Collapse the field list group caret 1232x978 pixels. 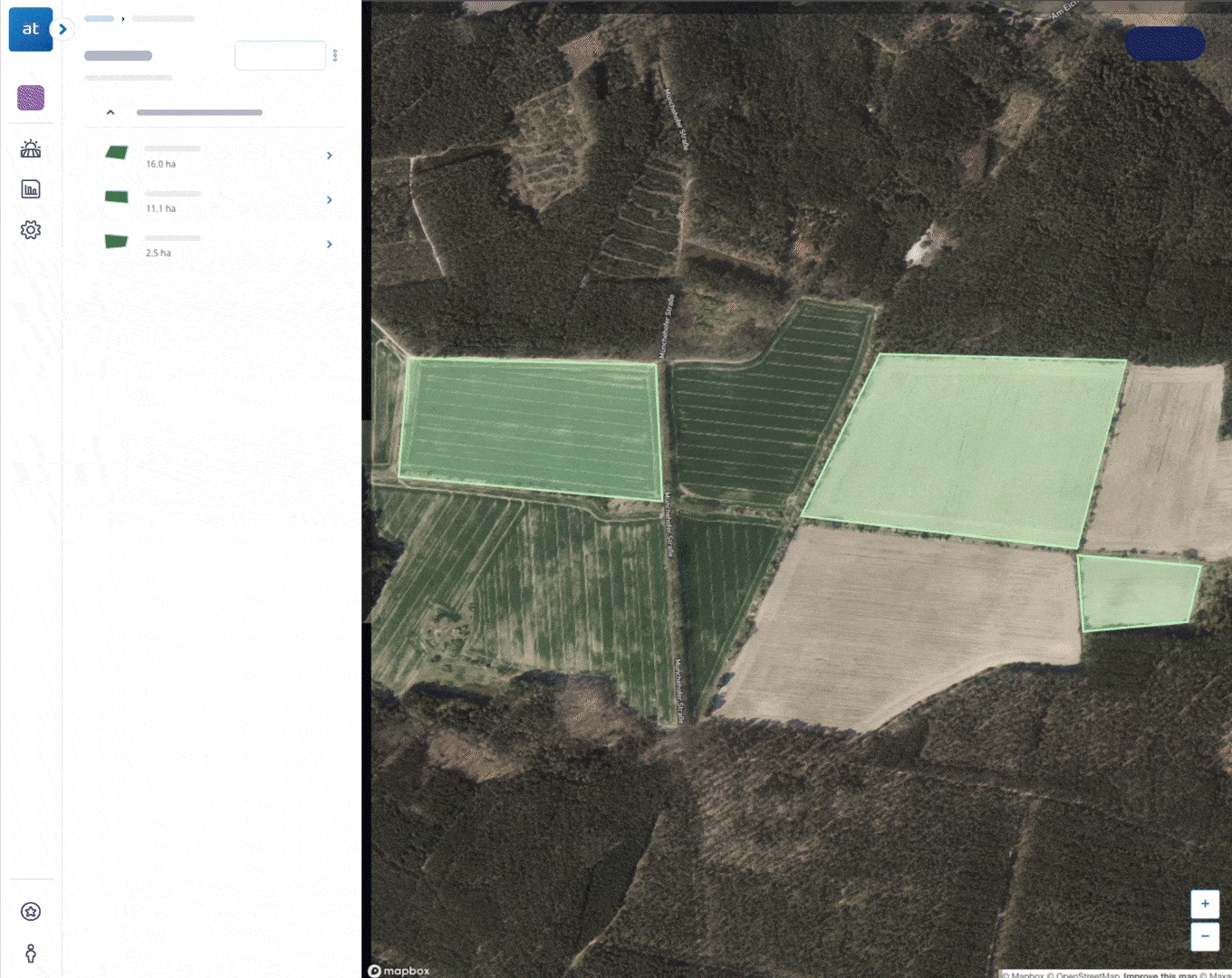click(111, 112)
